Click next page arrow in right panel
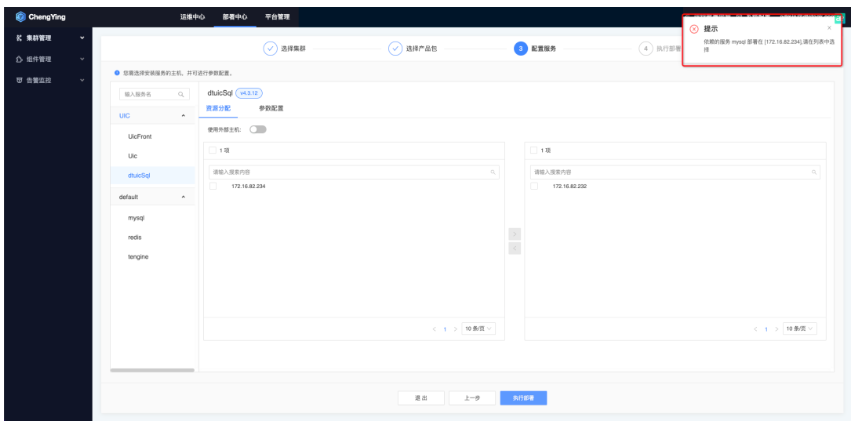868x430 pixels. pyautogui.click(x=776, y=329)
